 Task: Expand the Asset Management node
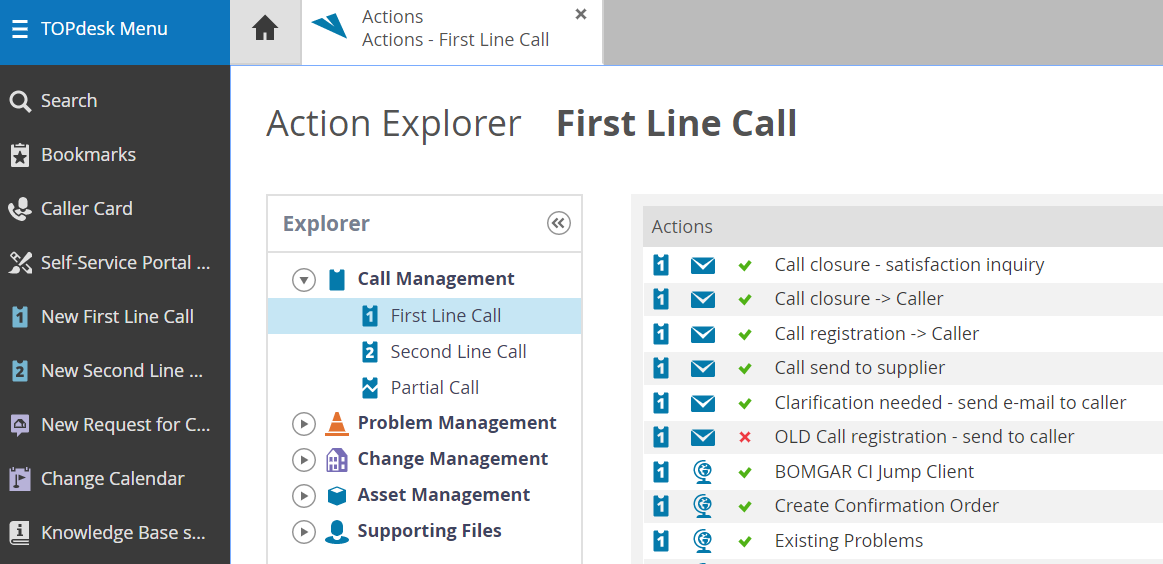[304, 496]
